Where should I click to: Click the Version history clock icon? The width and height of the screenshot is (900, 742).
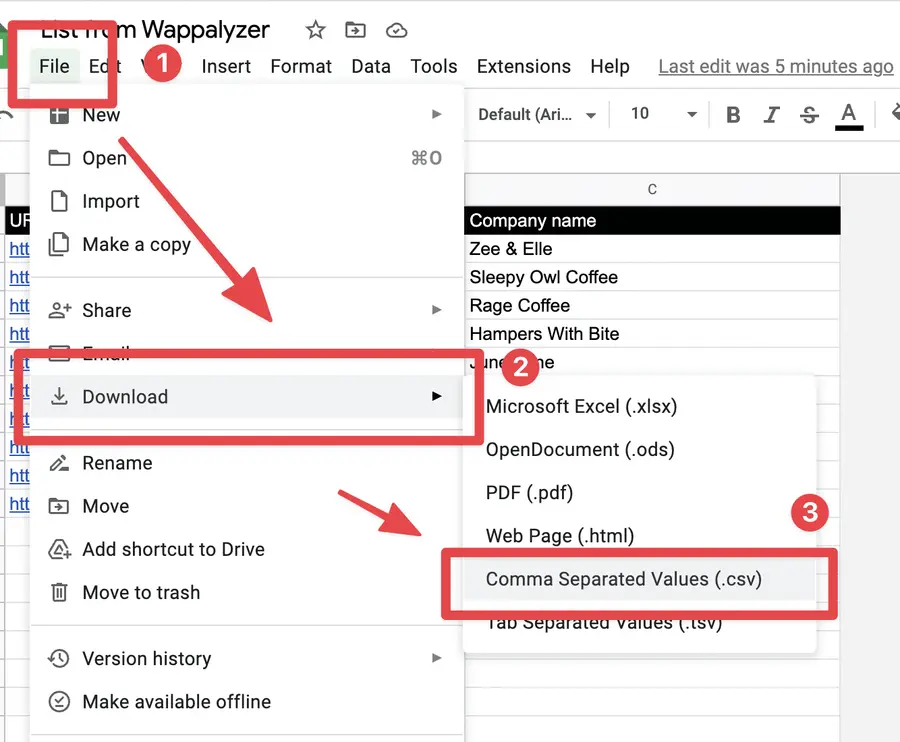click(59, 658)
